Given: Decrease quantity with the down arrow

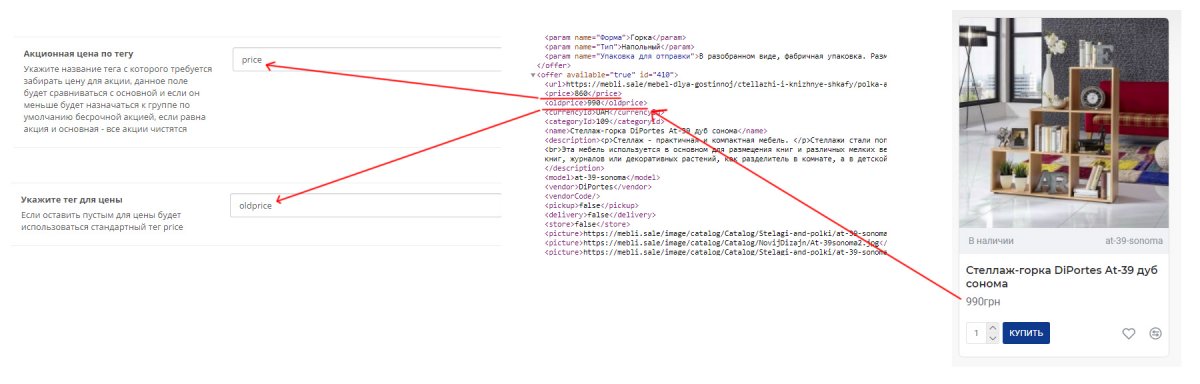Looking at the screenshot, I should click(992, 339).
